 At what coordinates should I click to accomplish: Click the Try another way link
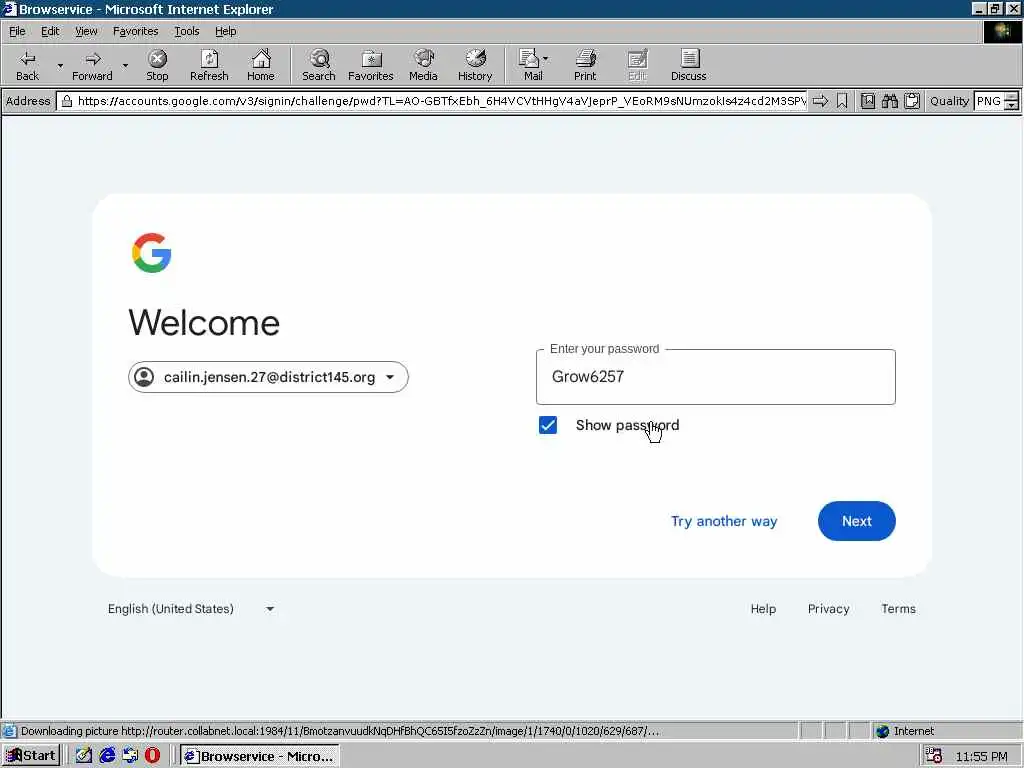tap(724, 521)
